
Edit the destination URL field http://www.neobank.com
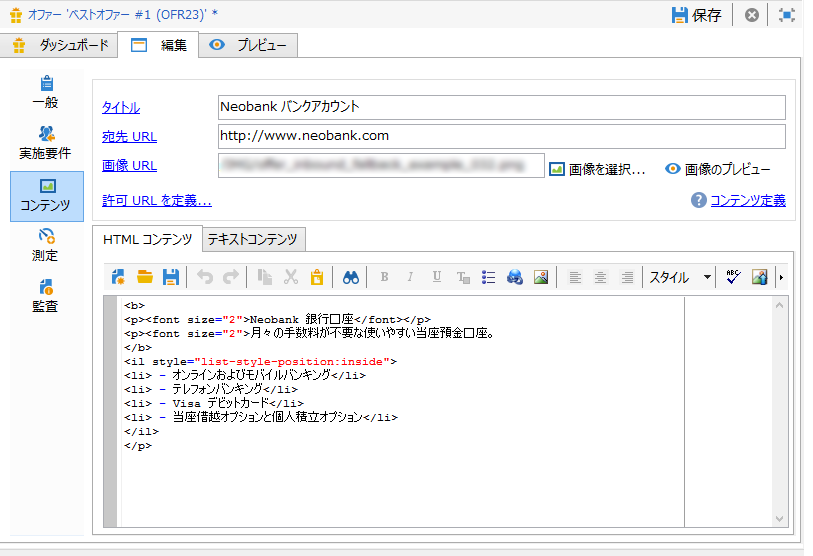(x=501, y=136)
